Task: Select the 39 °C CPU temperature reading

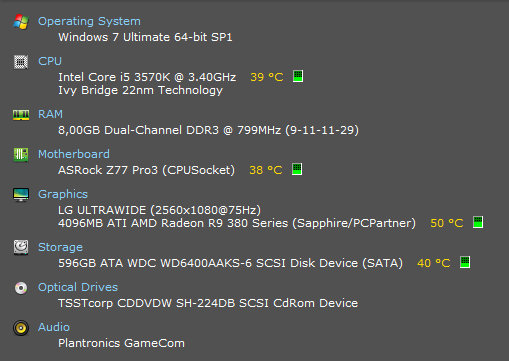Action: [x=267, y=77]
